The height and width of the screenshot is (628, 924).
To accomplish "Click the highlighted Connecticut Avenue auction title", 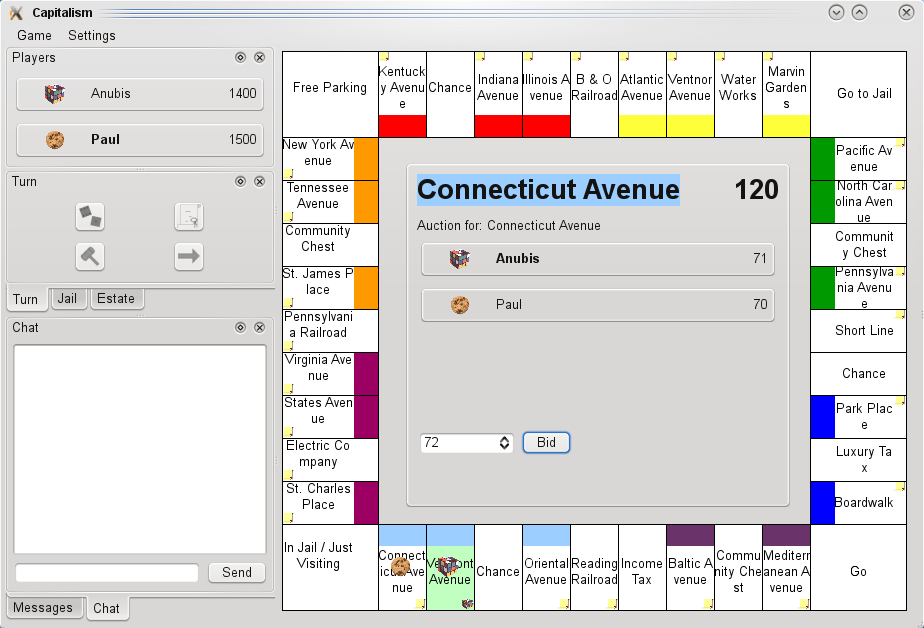I will (x=549, y=190).
